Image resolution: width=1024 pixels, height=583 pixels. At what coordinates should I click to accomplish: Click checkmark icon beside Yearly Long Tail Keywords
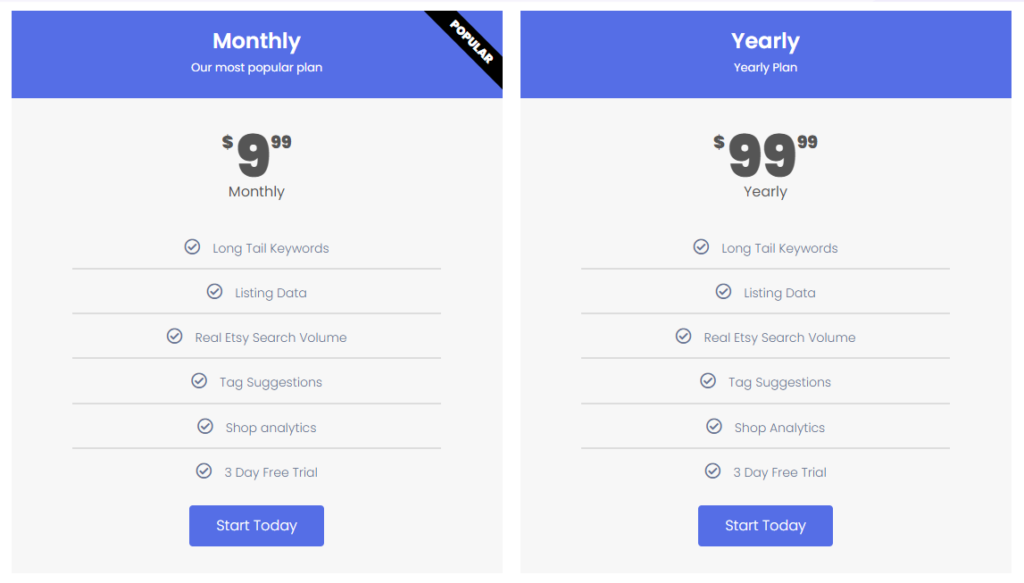pyautogui.click(x=701, y=247)
